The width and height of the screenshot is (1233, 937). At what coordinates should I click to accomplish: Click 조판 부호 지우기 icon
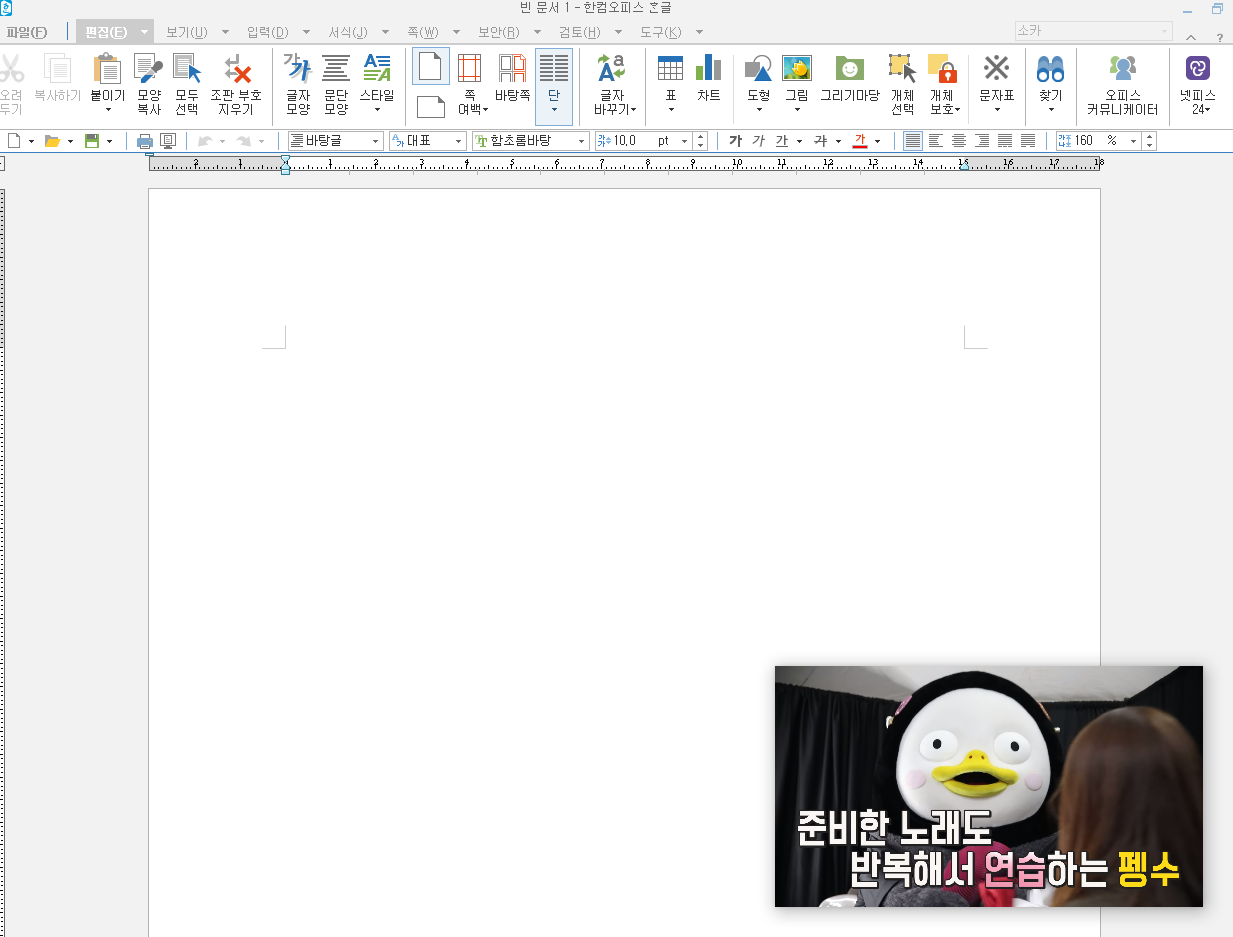pyautogui.click(x=236, y=68)
